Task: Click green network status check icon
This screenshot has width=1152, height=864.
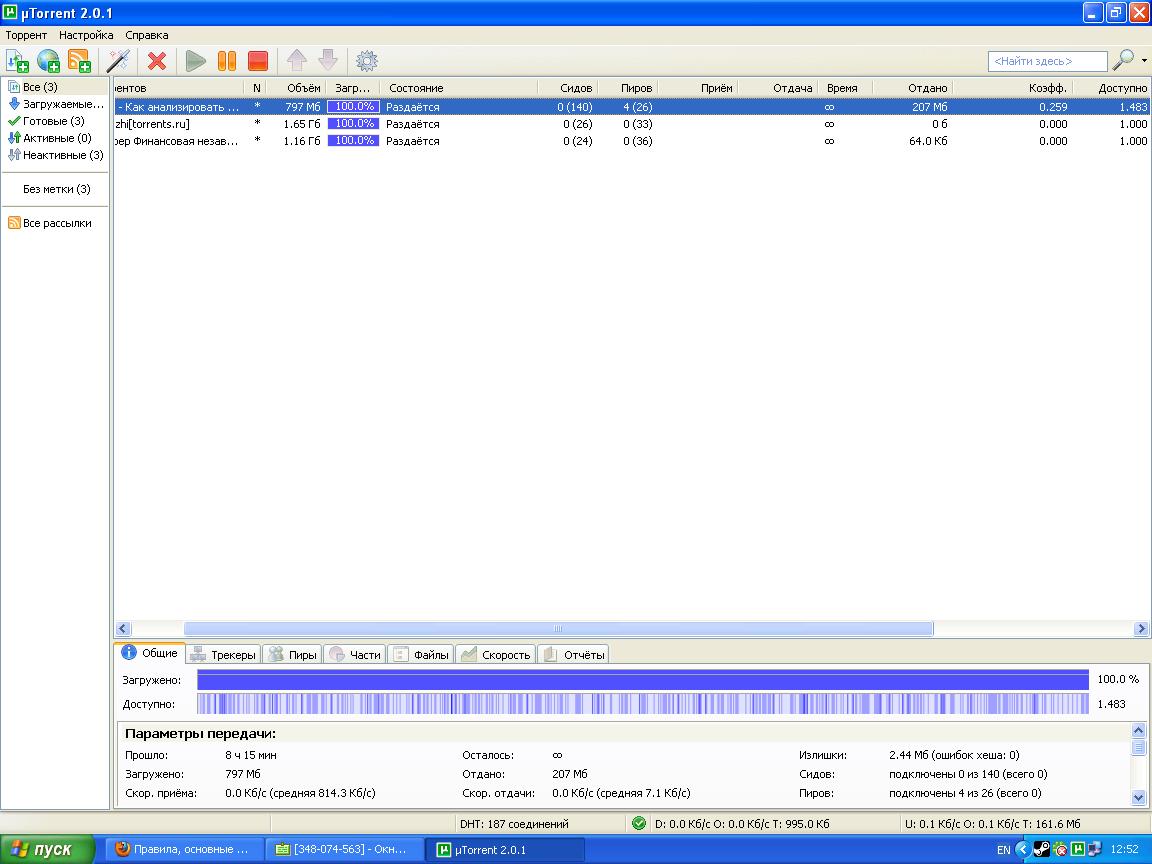Action: click(638, 824)
